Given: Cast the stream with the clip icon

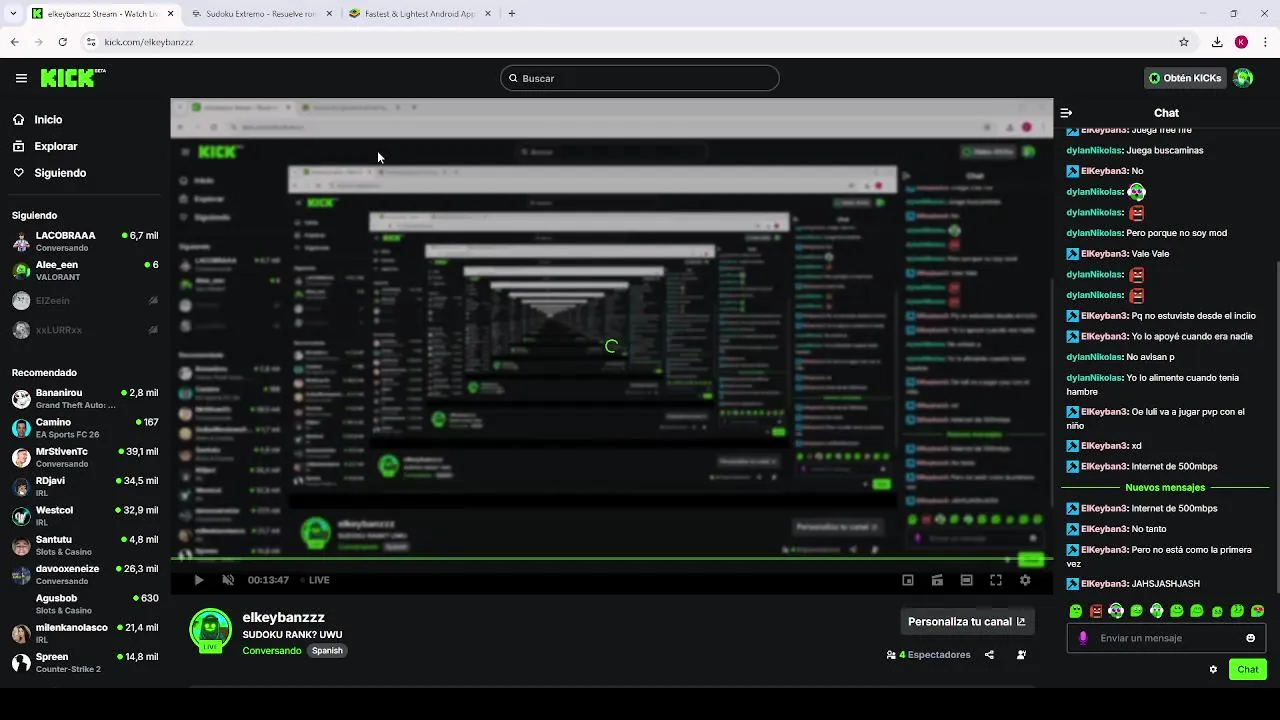Looking at the screenshot, I should 937,580.
